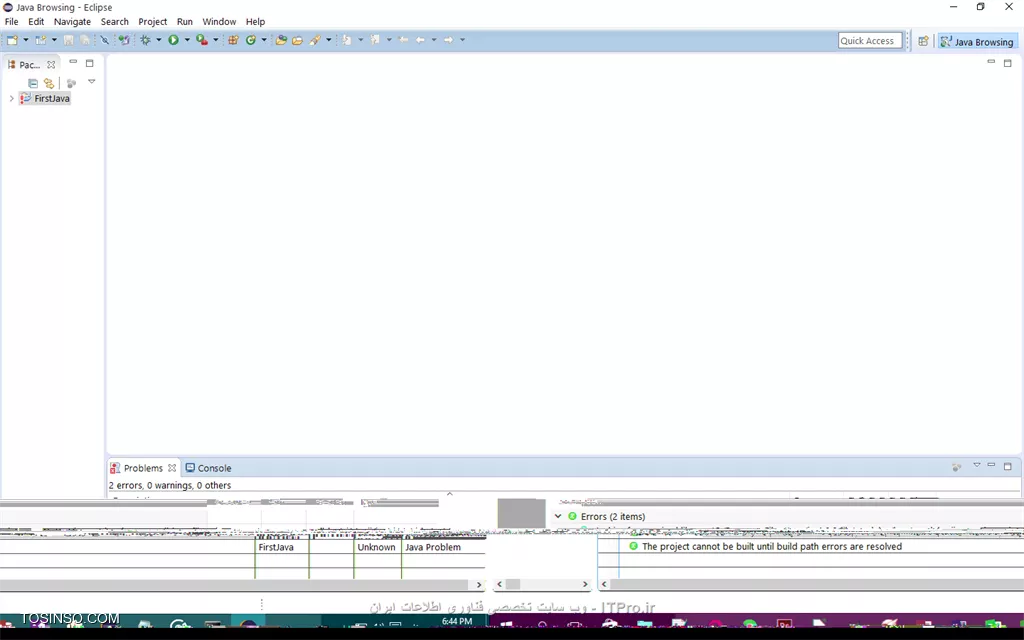Click the Search flashlight toolbar icon

[315, 40]
